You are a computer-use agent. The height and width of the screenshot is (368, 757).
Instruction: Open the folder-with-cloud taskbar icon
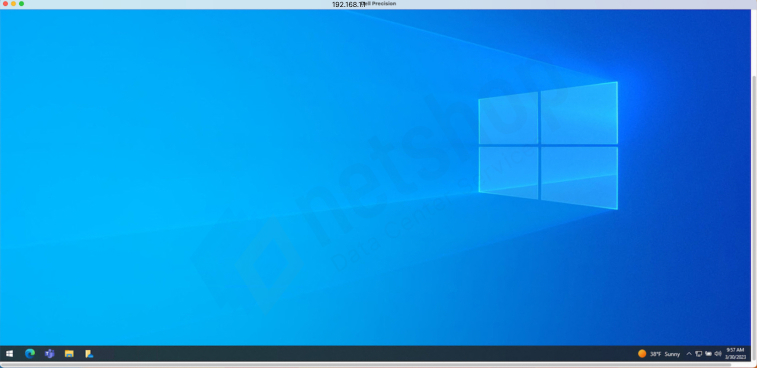89,354
